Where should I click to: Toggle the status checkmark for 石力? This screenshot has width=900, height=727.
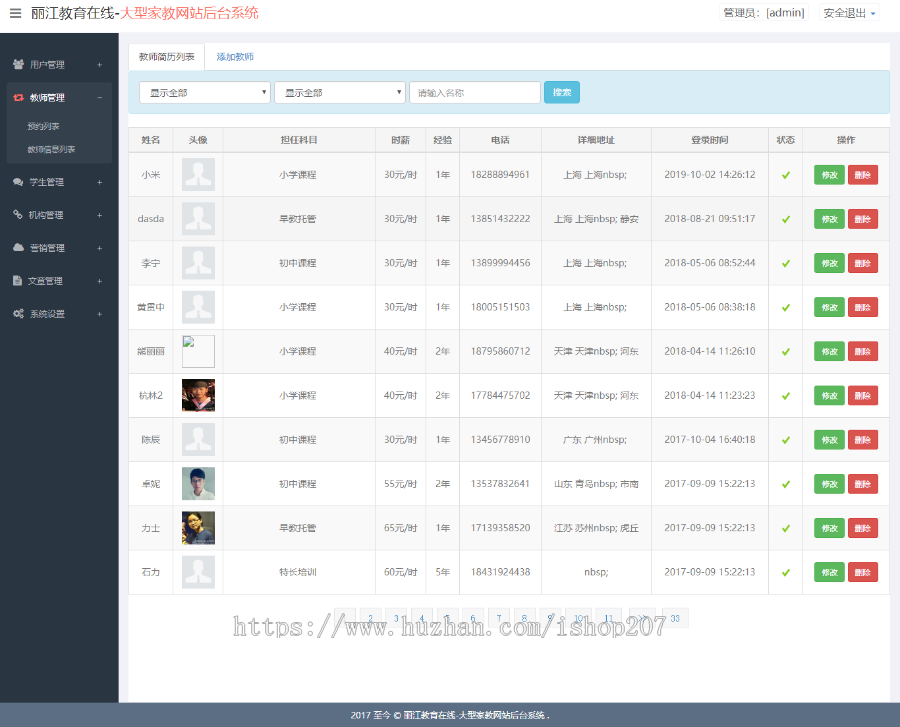(785, 572)
